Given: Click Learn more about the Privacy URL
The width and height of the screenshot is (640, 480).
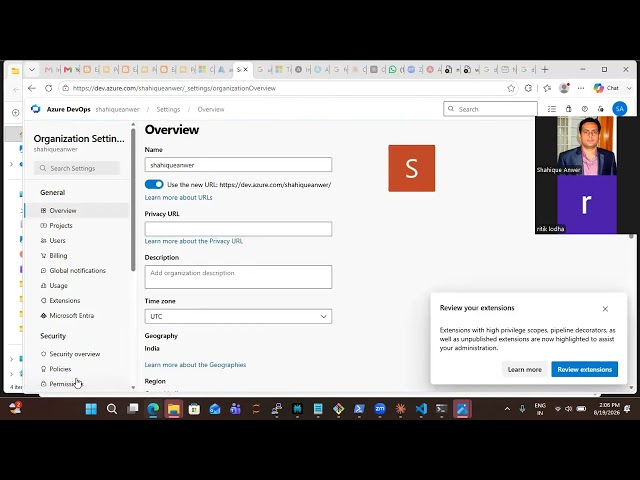Looking at the screenshot, I should [x=193, y=241].
